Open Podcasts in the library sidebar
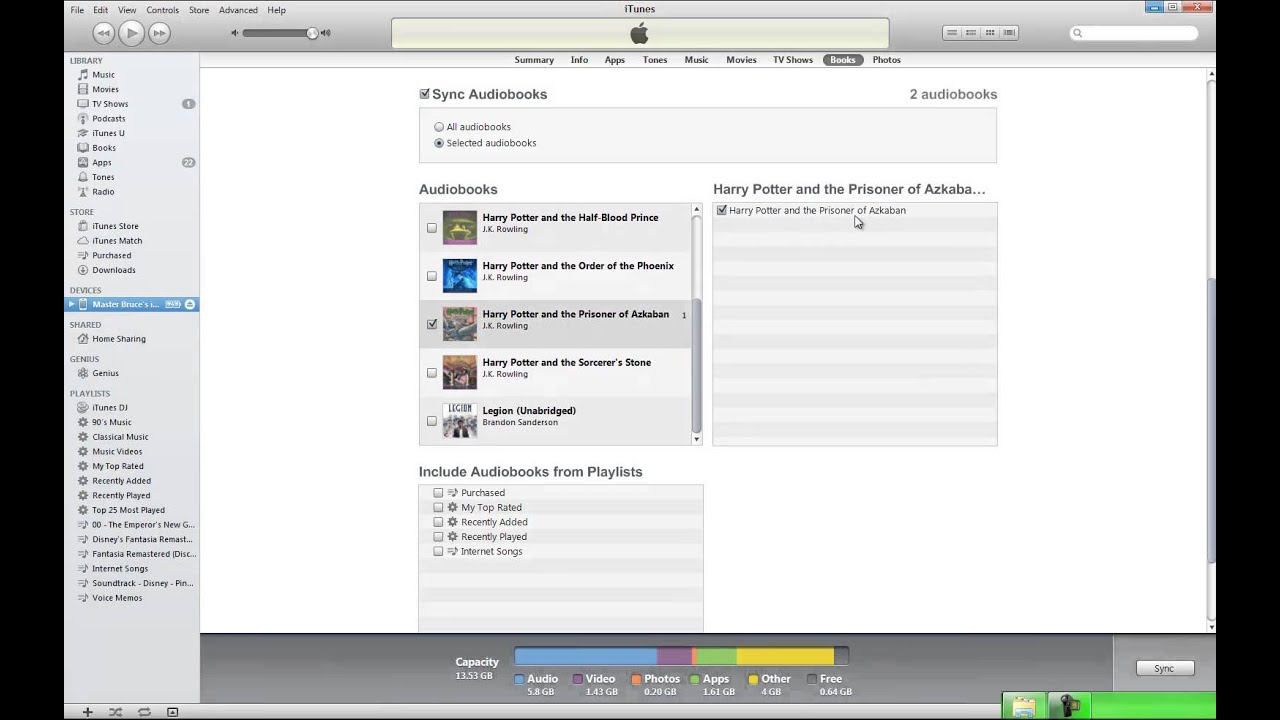 click(108, 118)
